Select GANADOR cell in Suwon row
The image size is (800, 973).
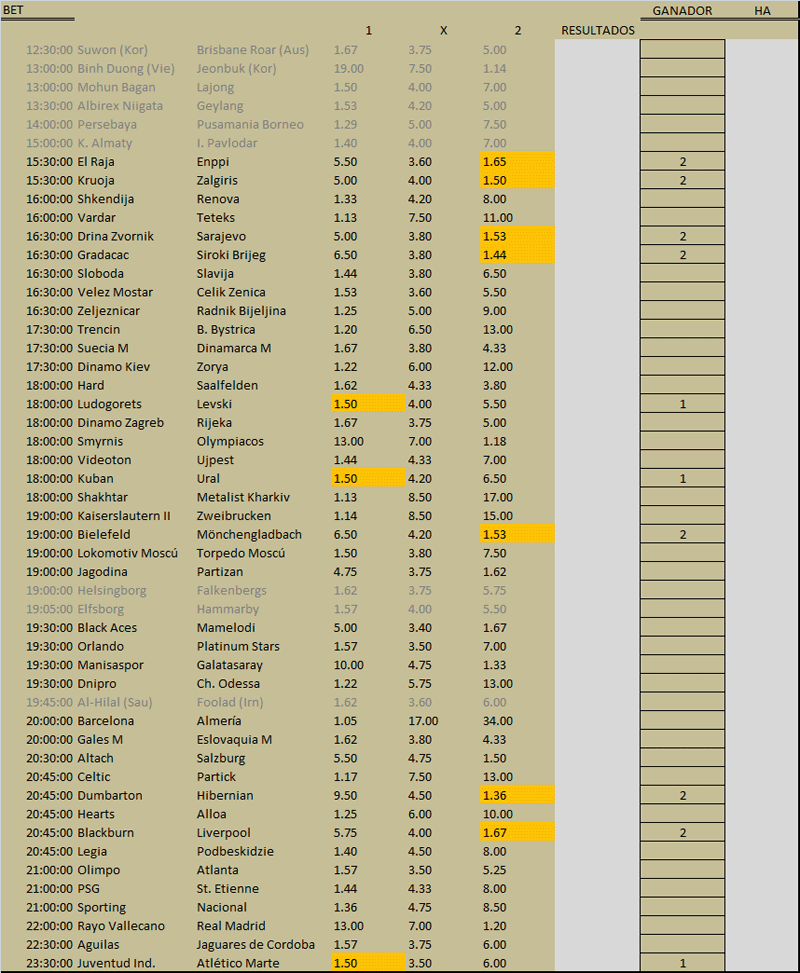683,49
